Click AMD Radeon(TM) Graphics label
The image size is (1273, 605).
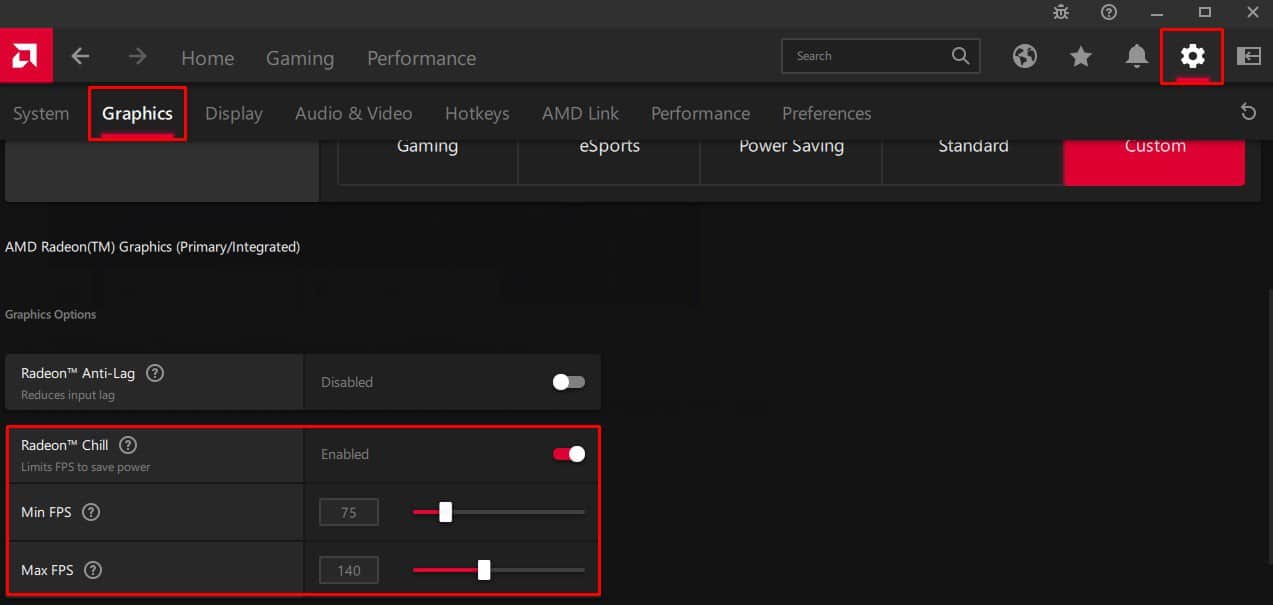click(152, 246)
